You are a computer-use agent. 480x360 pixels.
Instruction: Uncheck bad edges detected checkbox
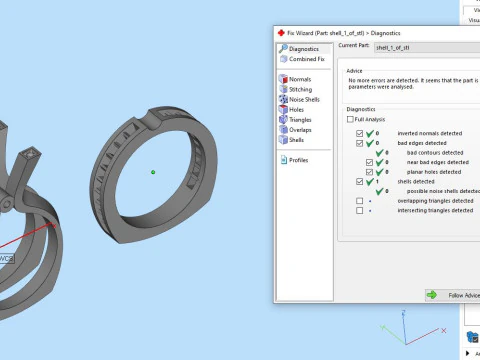point(359,143)
